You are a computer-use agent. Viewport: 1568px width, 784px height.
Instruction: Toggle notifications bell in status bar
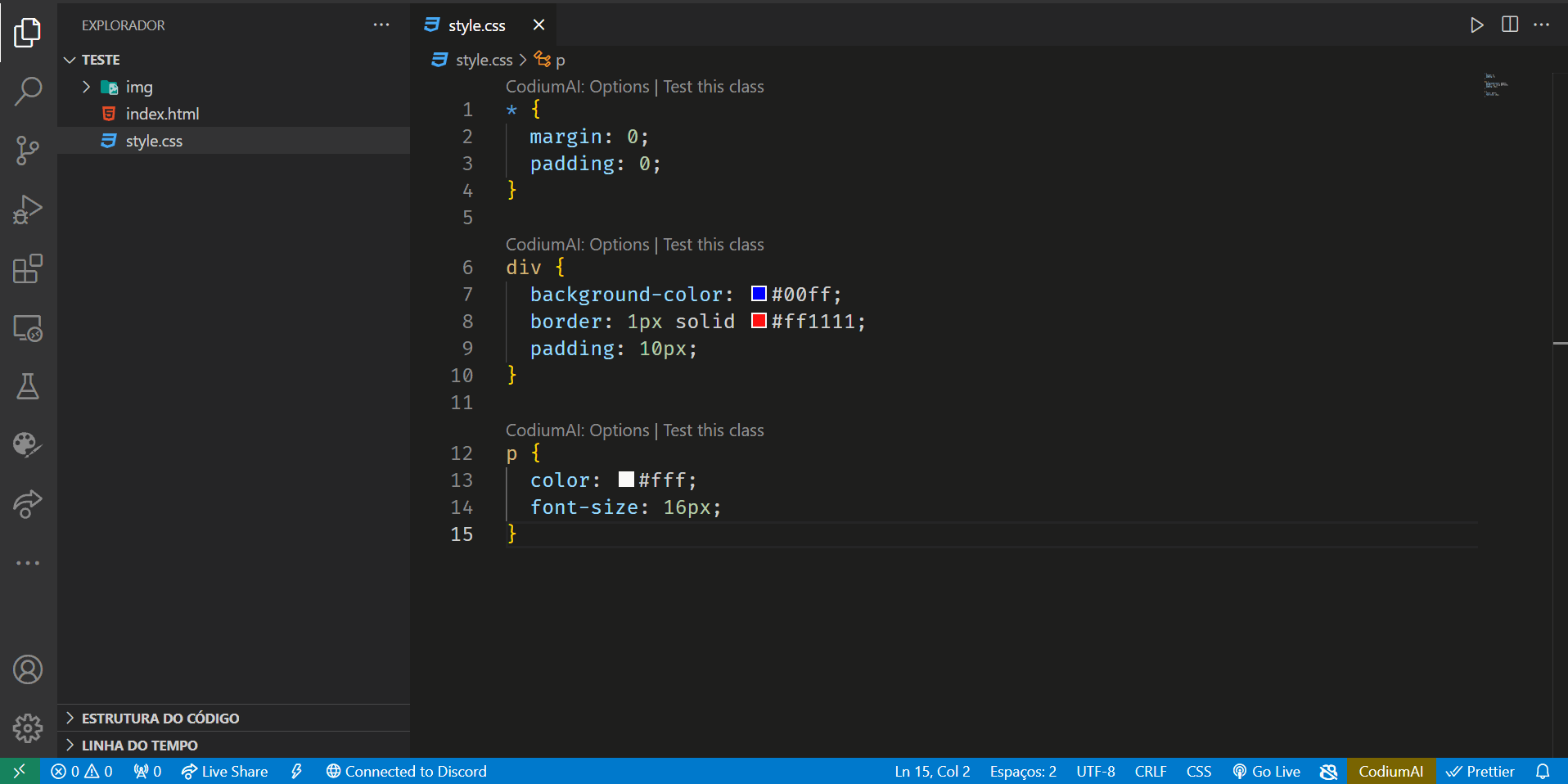point(1543,771)
